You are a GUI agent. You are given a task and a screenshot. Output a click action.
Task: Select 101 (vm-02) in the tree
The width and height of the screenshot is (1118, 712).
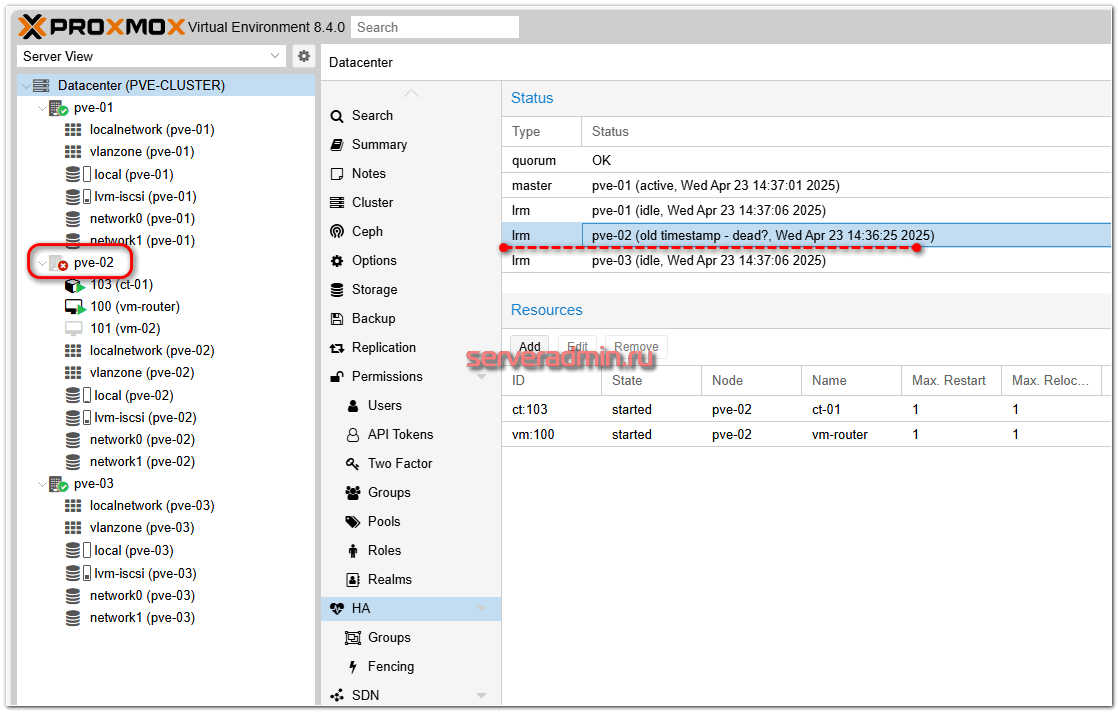point(125,329)
